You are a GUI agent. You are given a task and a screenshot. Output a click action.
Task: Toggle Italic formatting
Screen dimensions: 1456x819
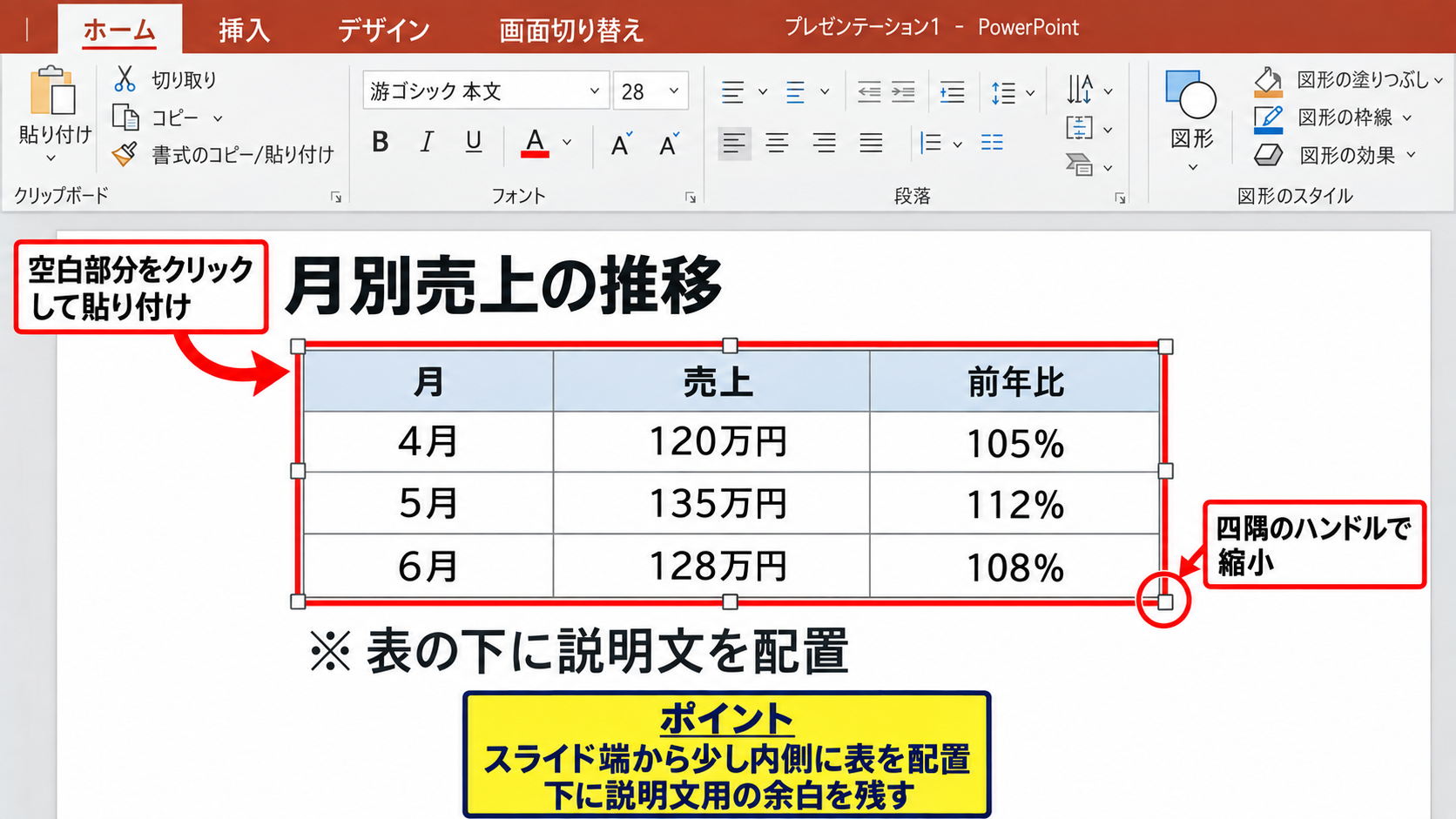pos(427,142)
